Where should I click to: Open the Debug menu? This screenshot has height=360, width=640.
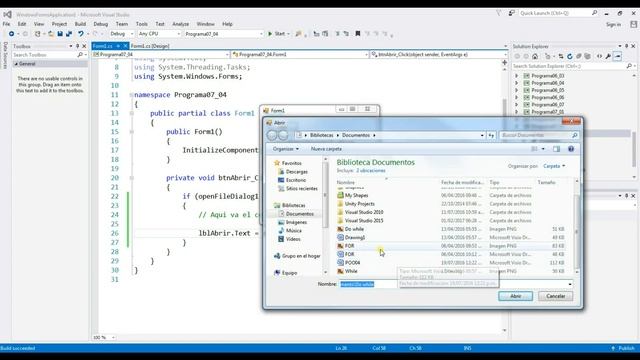[101, 24]
